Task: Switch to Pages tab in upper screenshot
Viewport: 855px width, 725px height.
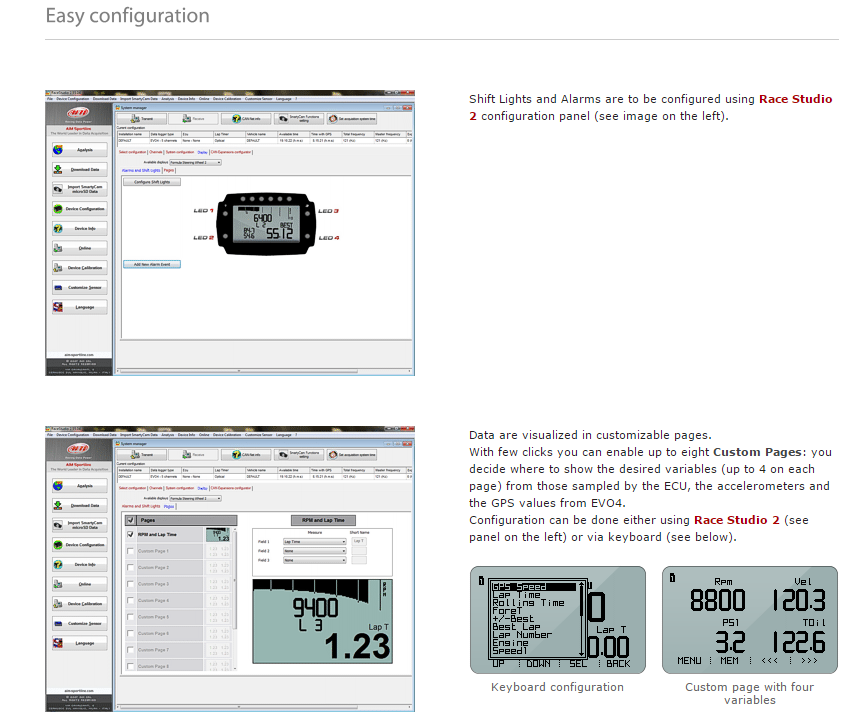Action: (169, 171)
